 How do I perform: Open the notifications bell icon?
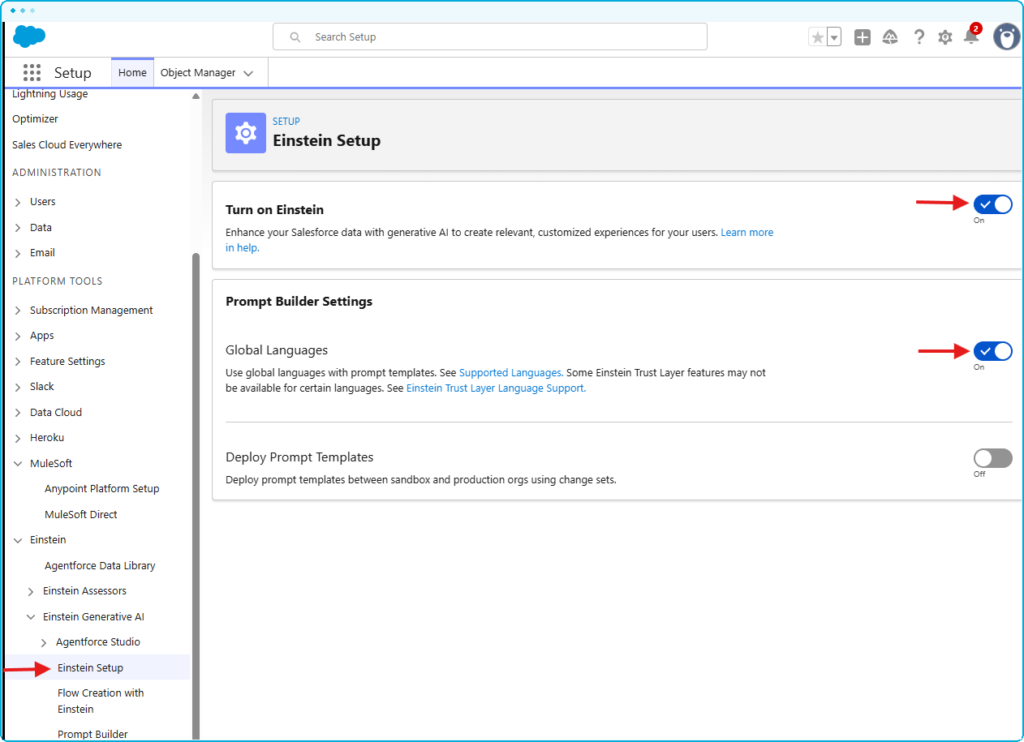pyautogui.click(x=971, y=36)
